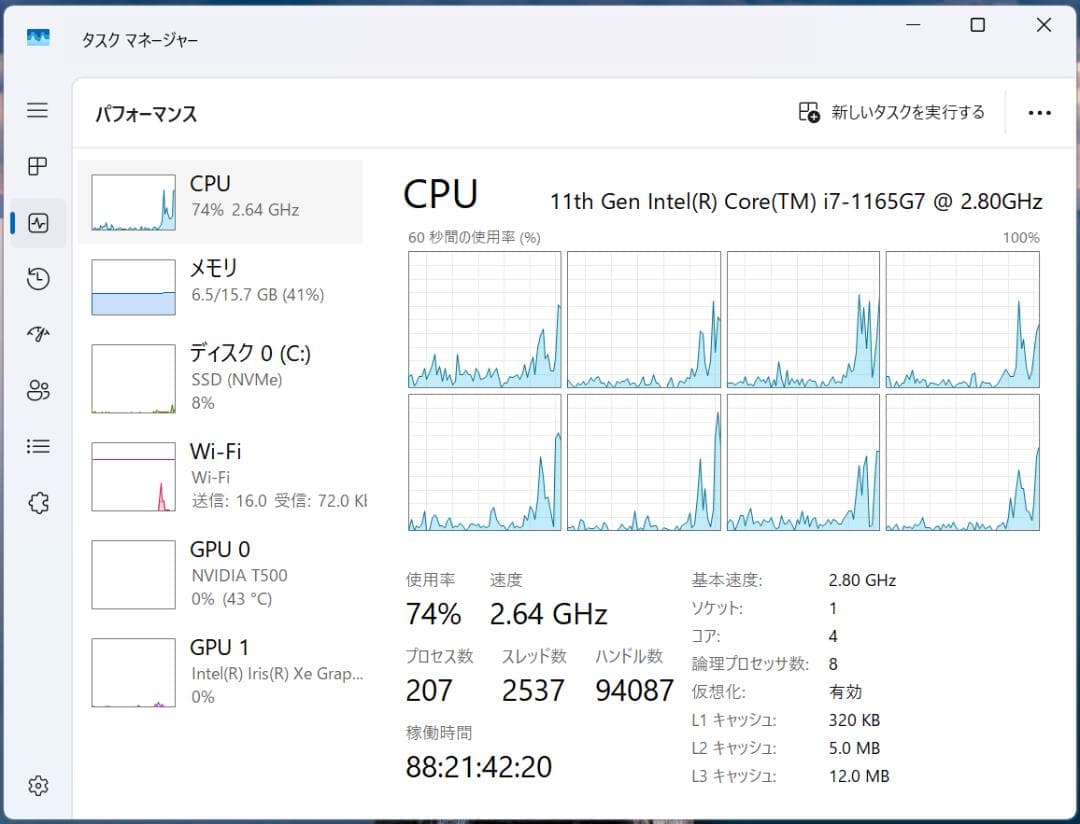The image size is (1080, 824).
Task: Open the Startup apps view
Action: 37,334
